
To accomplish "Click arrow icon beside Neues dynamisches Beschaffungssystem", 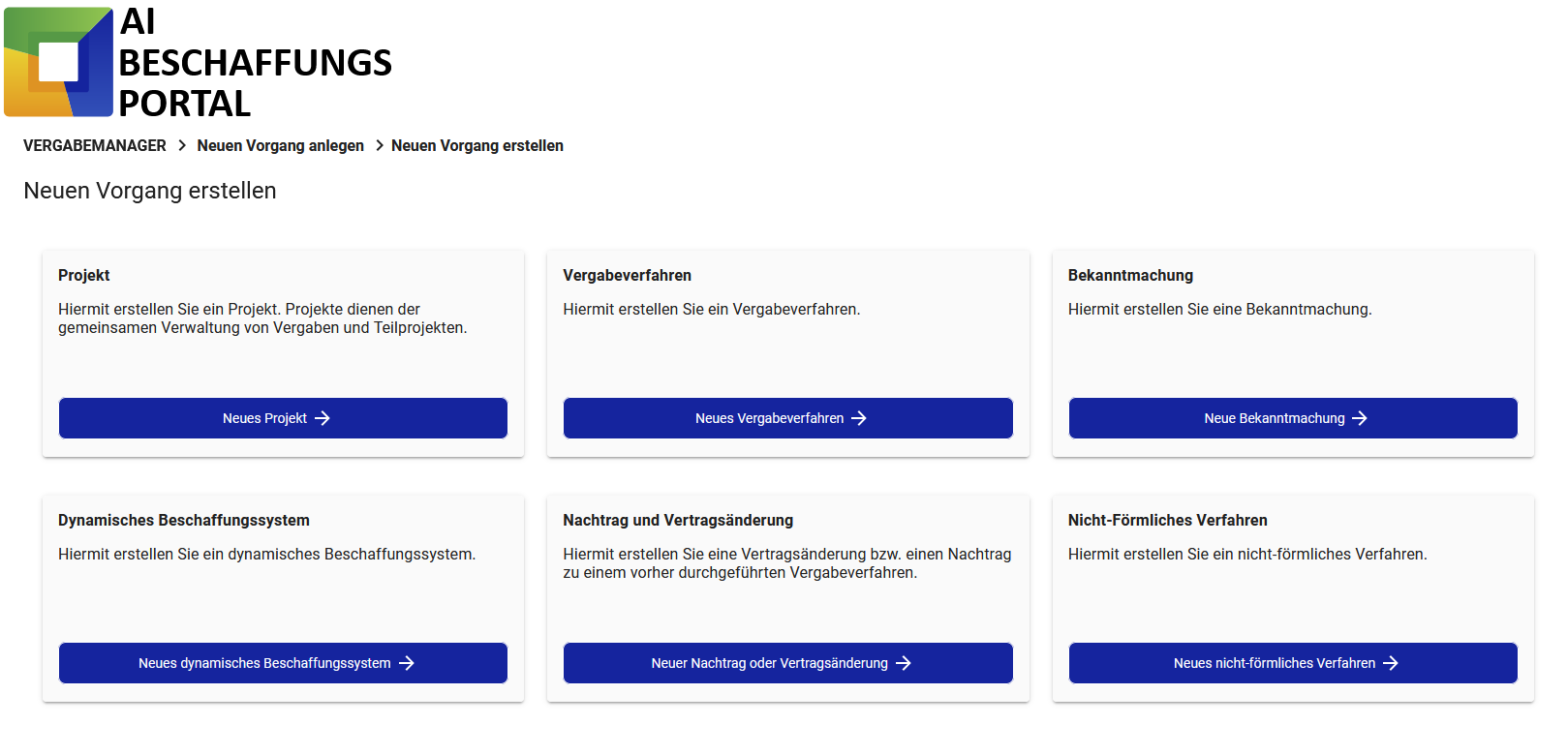I will tap(407, 663).
